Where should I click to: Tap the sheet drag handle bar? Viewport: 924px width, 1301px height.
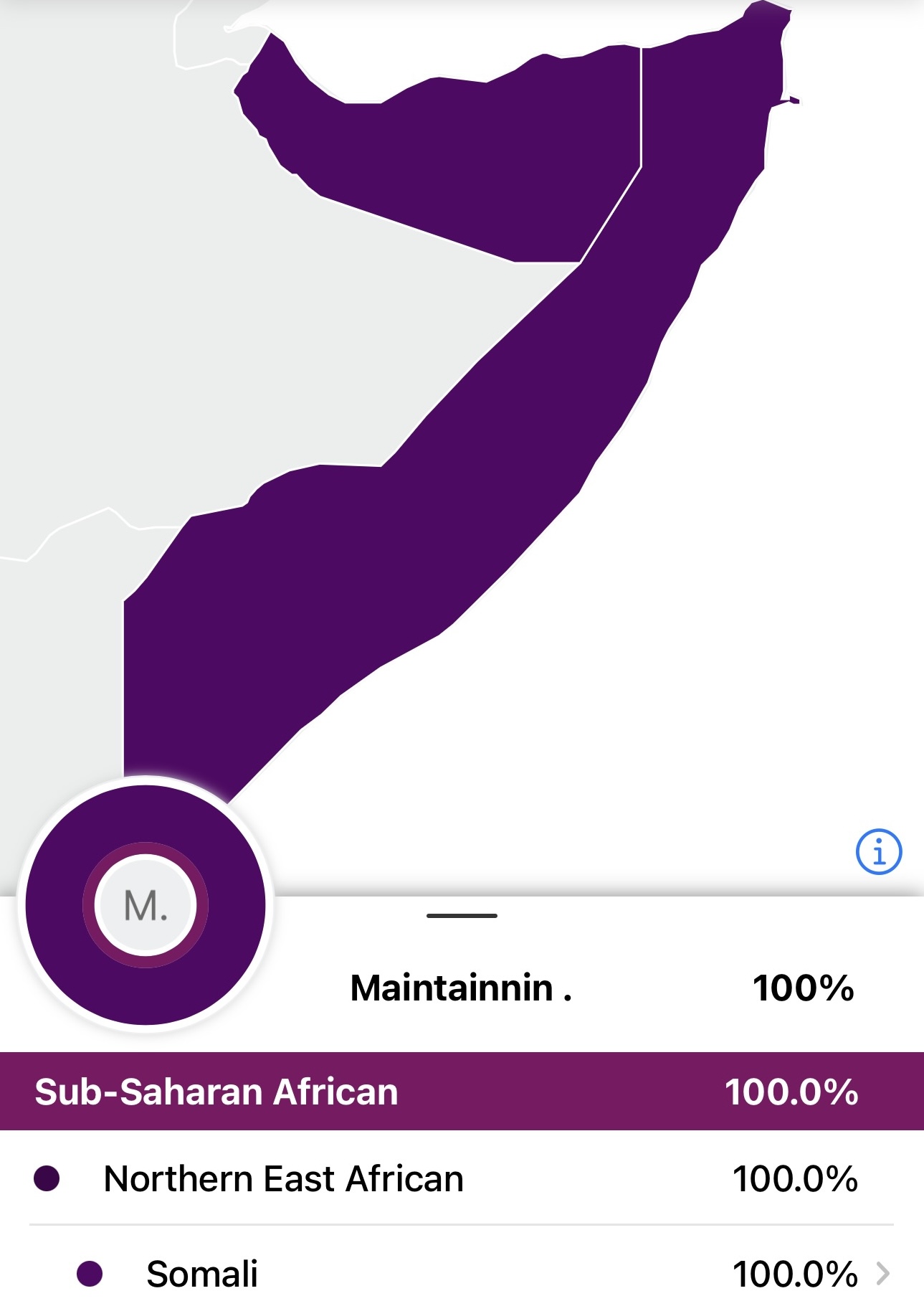(462, 916)
